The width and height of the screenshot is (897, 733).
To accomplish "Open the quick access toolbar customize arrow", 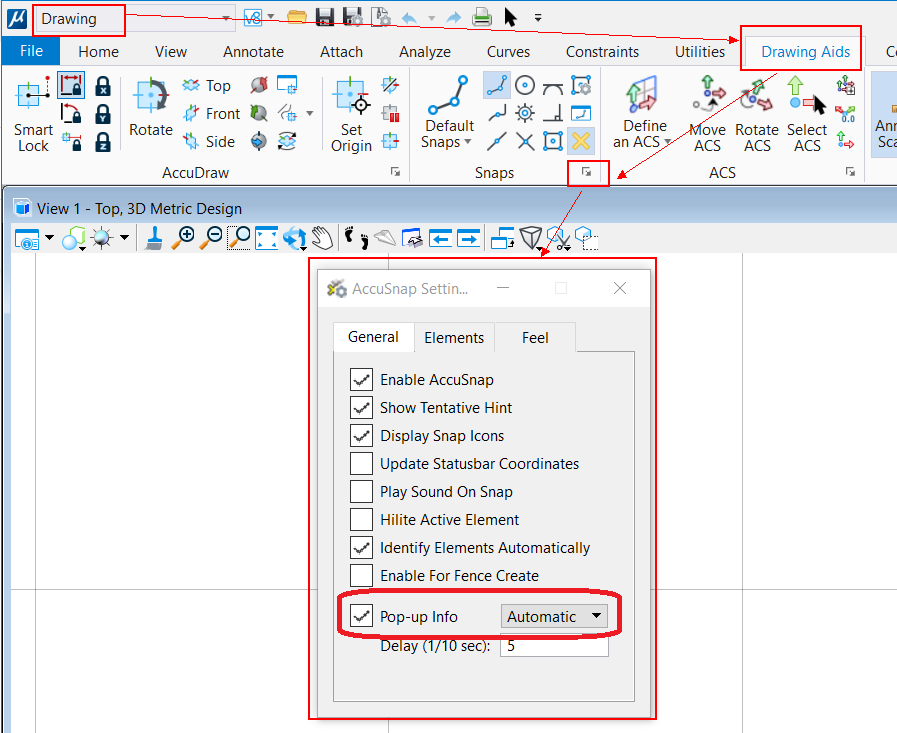I will [x=538, y=18].
